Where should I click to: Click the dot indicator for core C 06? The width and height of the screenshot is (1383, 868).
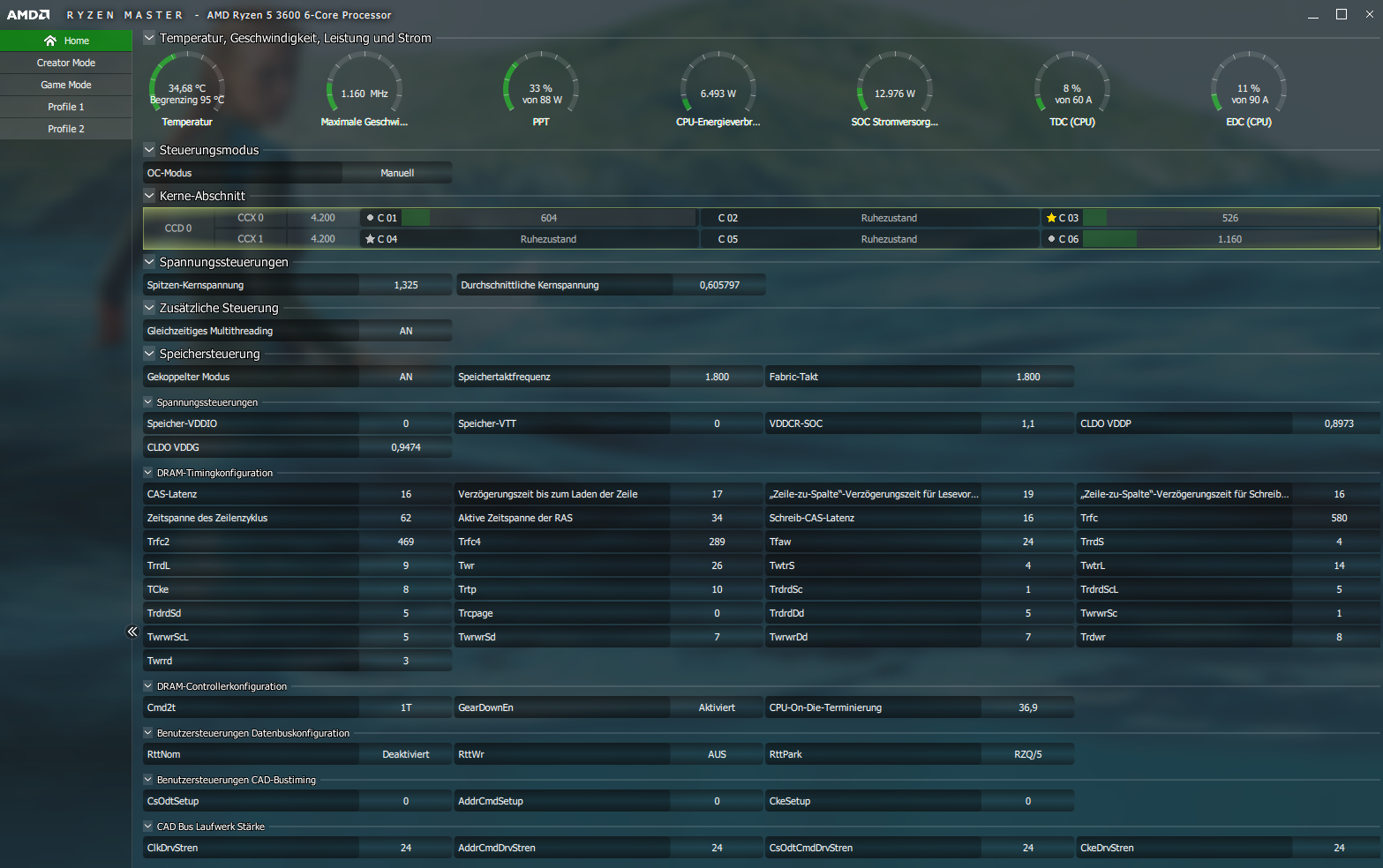[x=1051, y=239]
